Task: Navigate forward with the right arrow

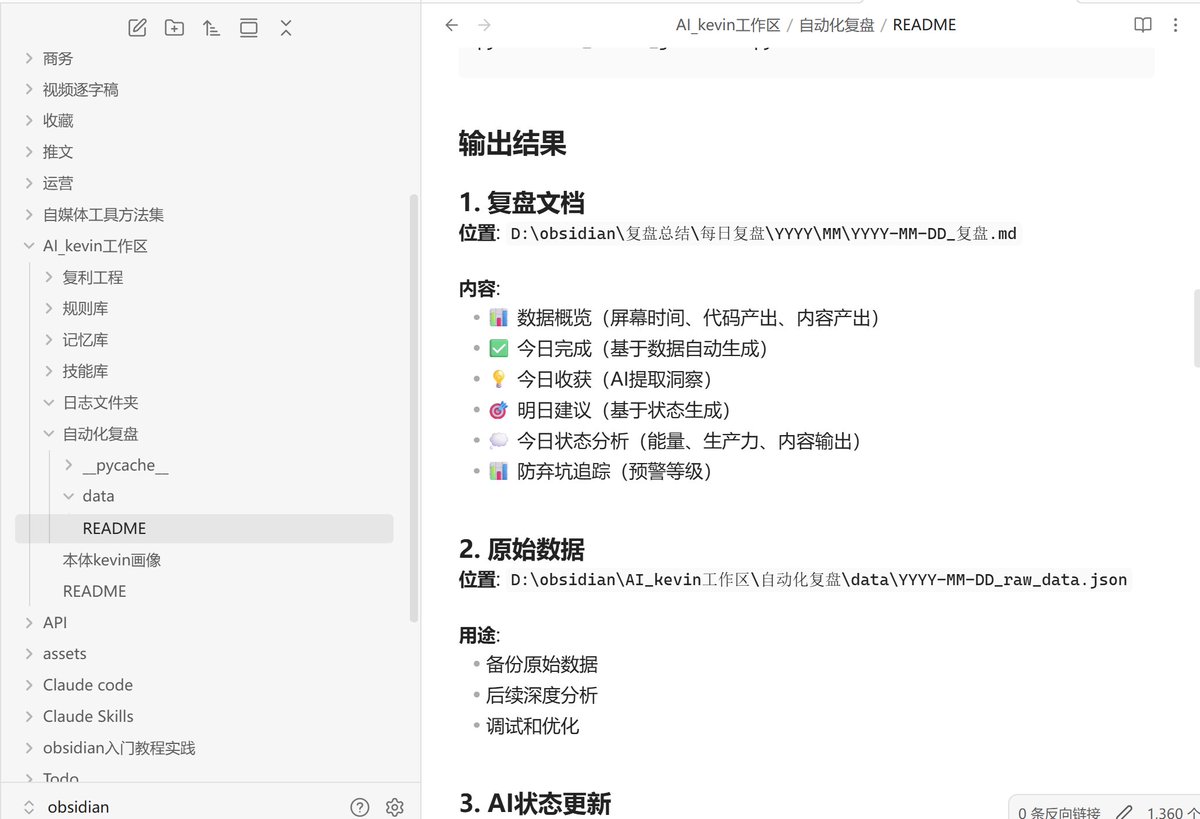Action: [485, 25]
